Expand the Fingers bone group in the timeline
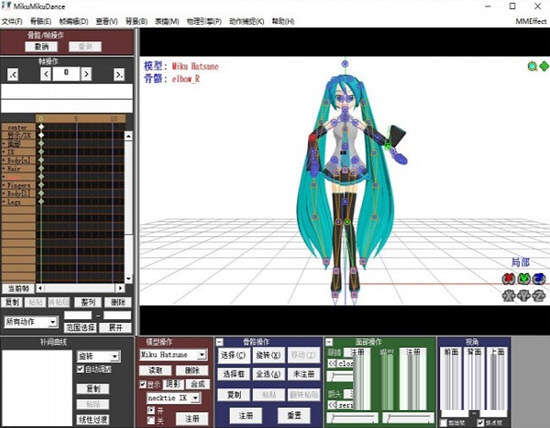Screen dimensions: 550x428 (x=4, y=185)
